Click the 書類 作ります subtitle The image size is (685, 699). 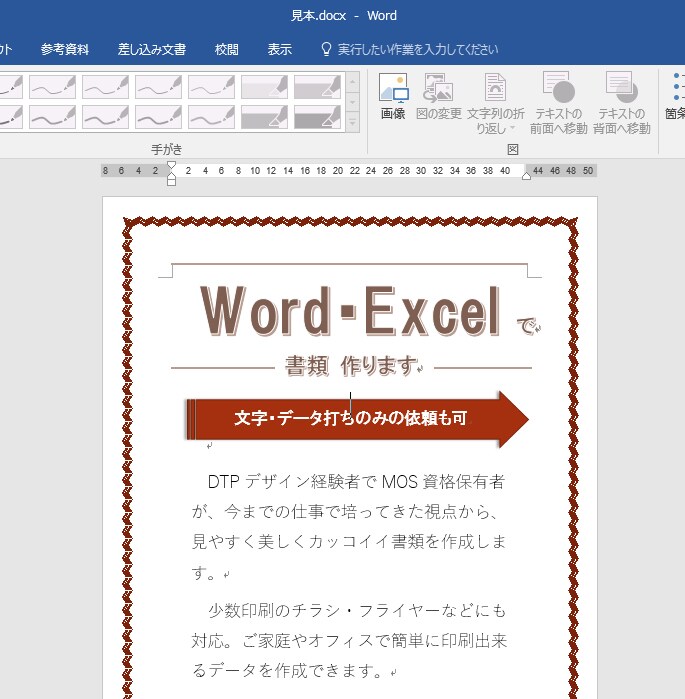click(x=352, y=366)
